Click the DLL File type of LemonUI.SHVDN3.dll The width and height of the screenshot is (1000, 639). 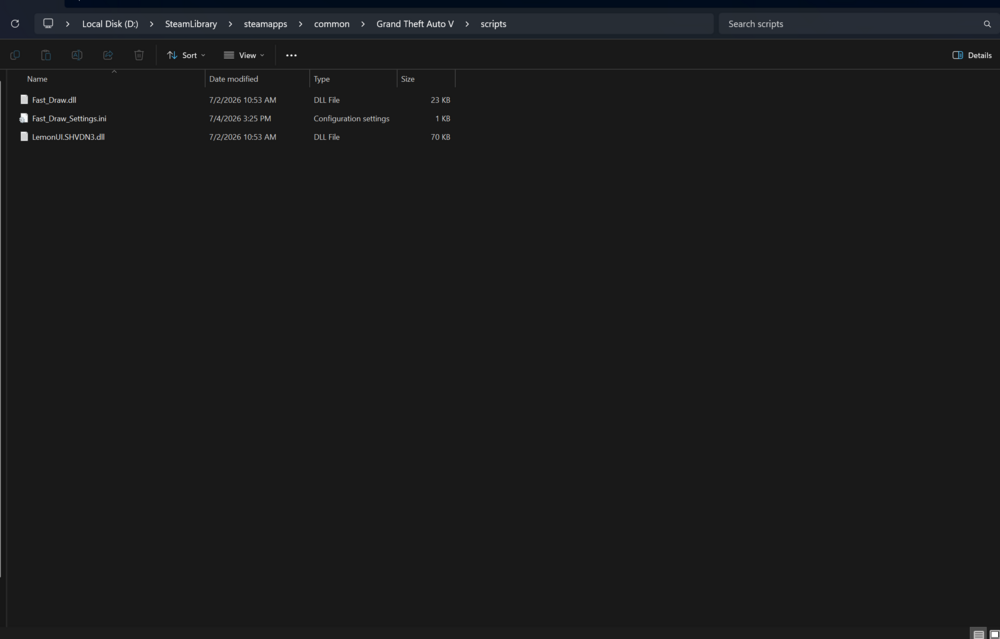(x=327, y=137)
